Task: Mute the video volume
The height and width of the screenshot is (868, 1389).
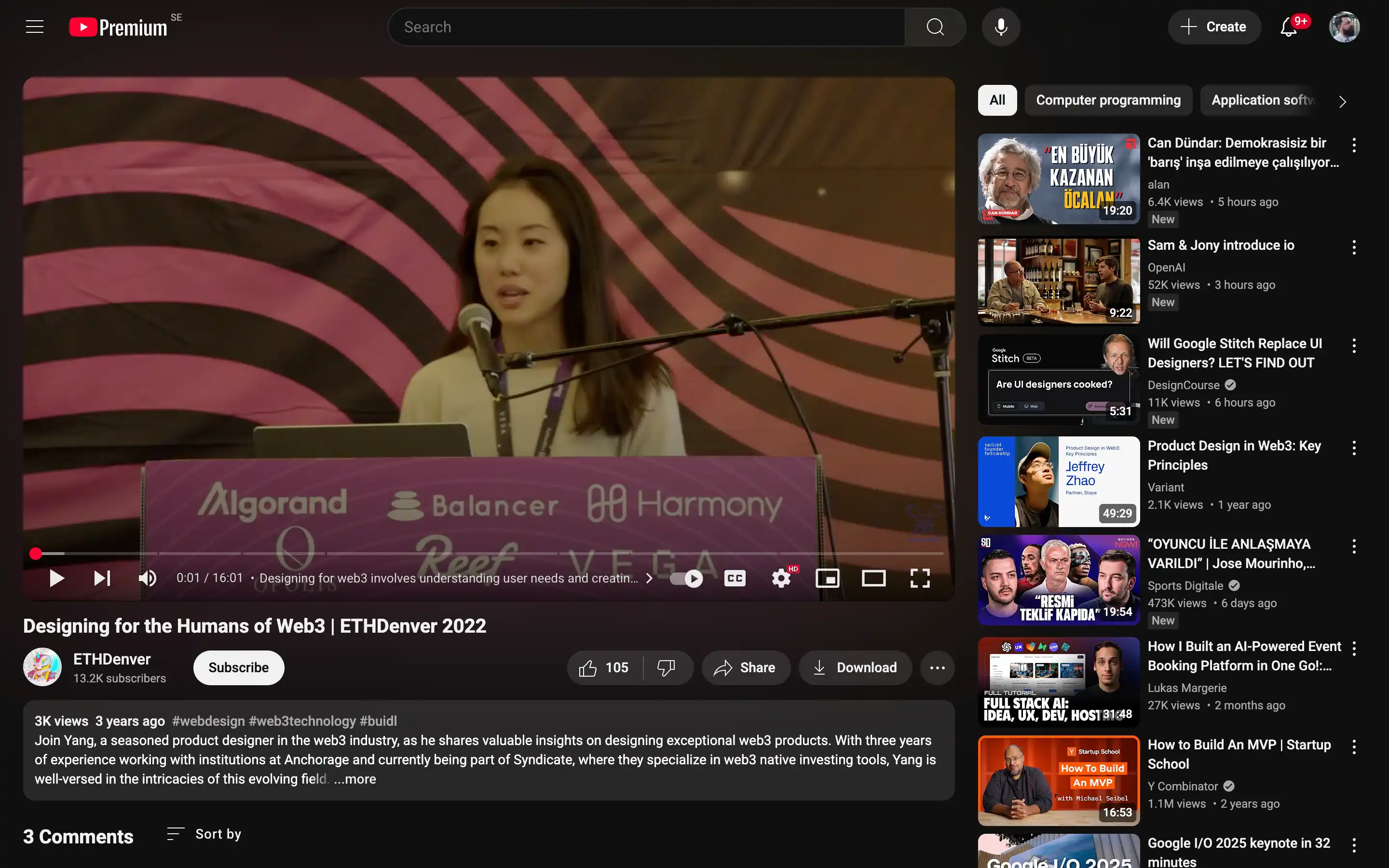Action: (148, 578)
